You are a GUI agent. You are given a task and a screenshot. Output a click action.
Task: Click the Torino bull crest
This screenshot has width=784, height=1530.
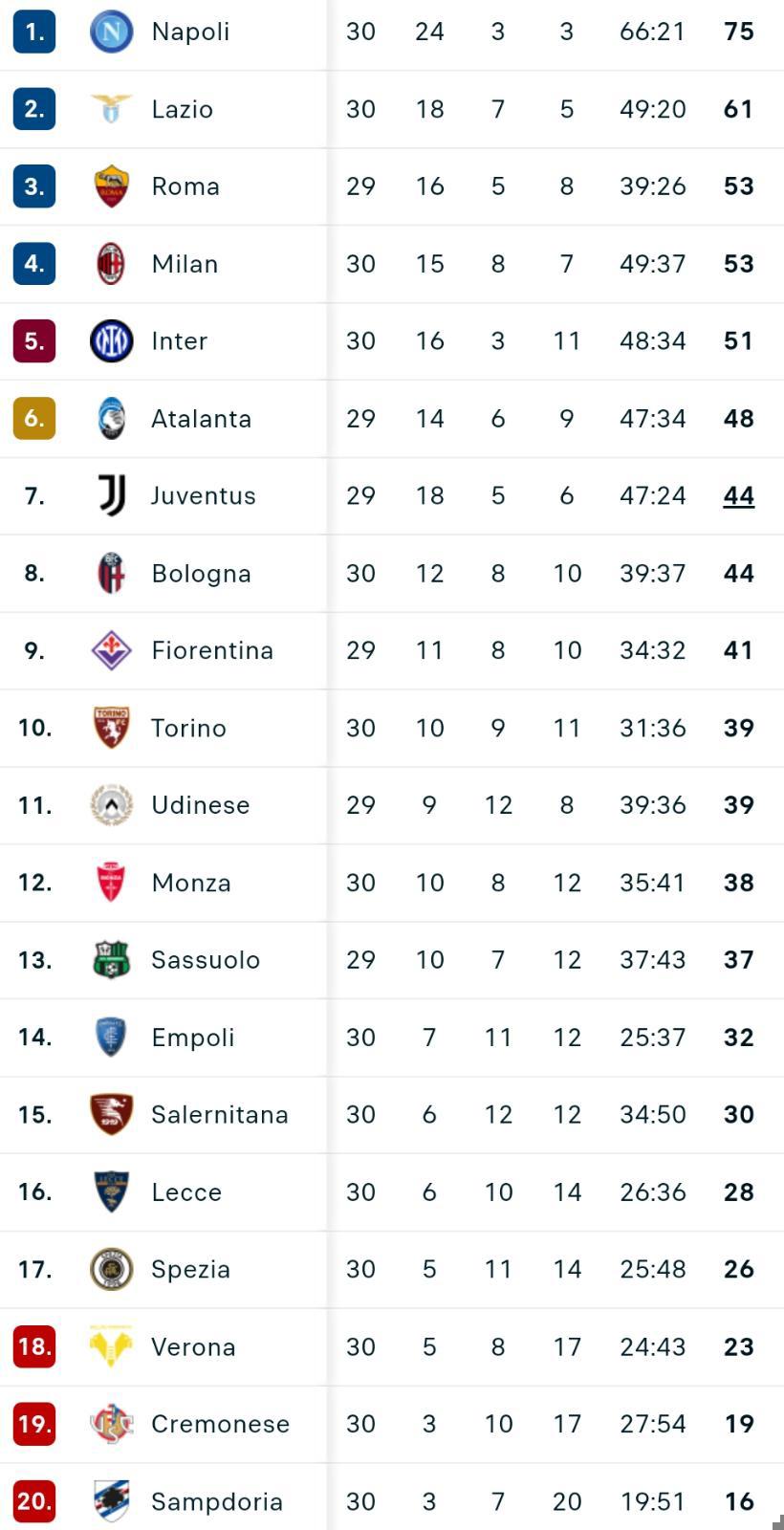pos(111,728)
